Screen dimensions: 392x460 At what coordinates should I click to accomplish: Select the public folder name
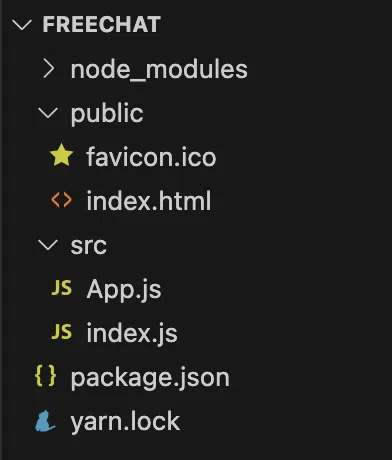point(107,114)
